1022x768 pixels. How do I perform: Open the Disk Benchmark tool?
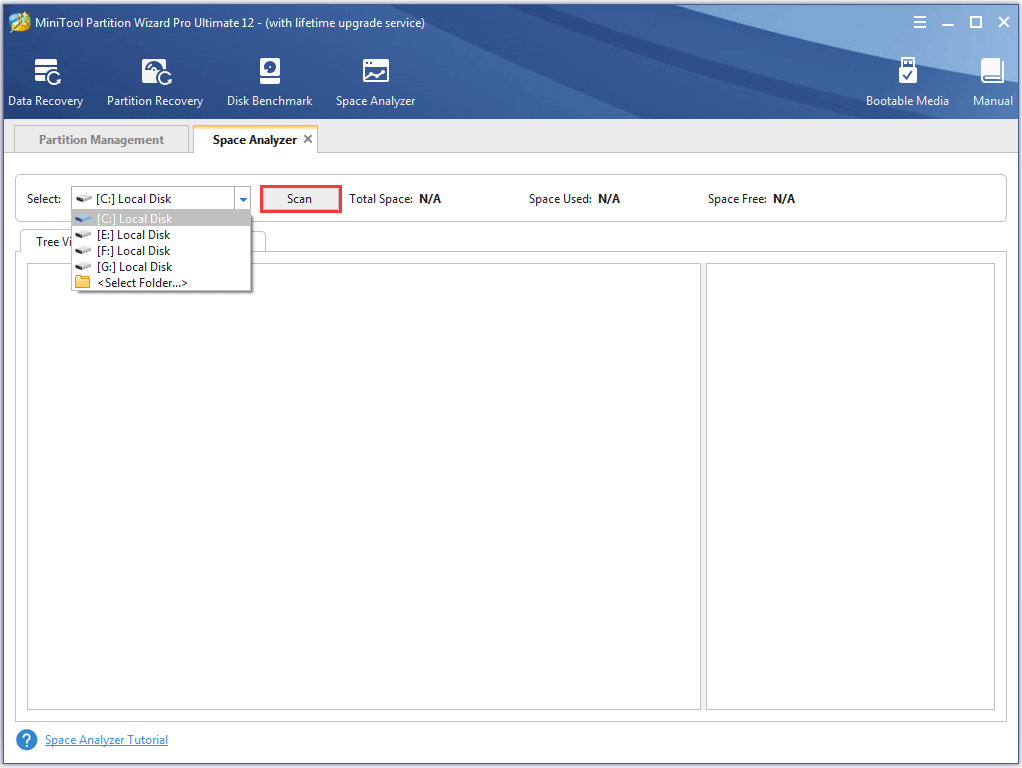(x=269, y=80)
